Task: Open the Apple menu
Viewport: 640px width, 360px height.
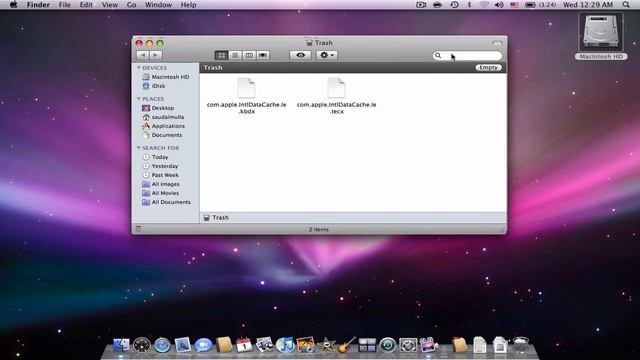Action: (13, 5)
